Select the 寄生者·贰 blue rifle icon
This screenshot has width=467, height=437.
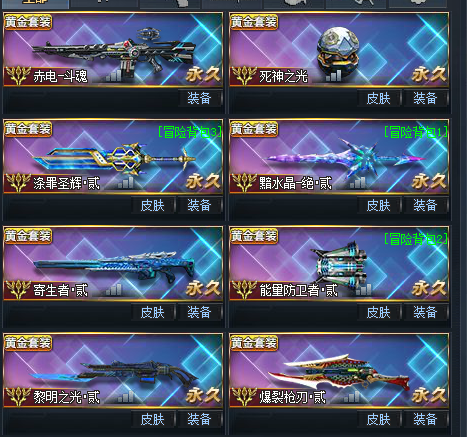[114, 267]
